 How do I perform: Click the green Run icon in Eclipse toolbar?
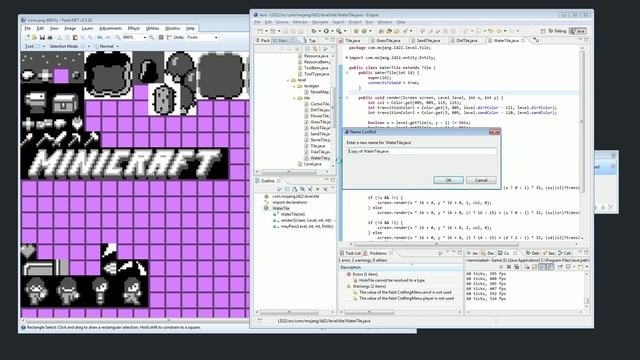coord(327,31)
